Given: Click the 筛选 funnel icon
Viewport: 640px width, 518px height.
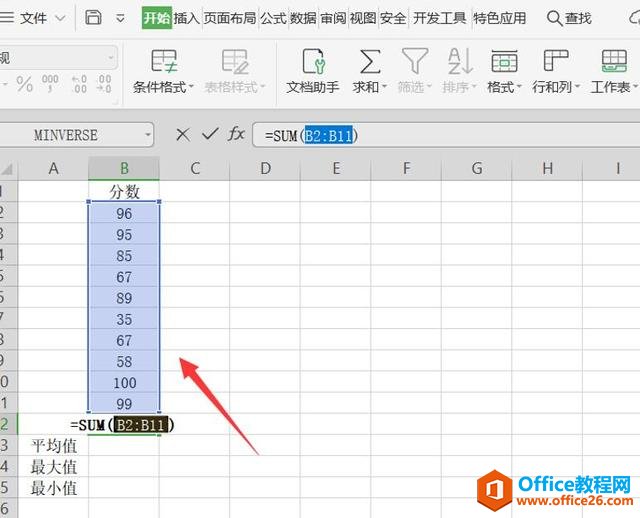Looking at the screenshot, I should [x=415, y=61].
